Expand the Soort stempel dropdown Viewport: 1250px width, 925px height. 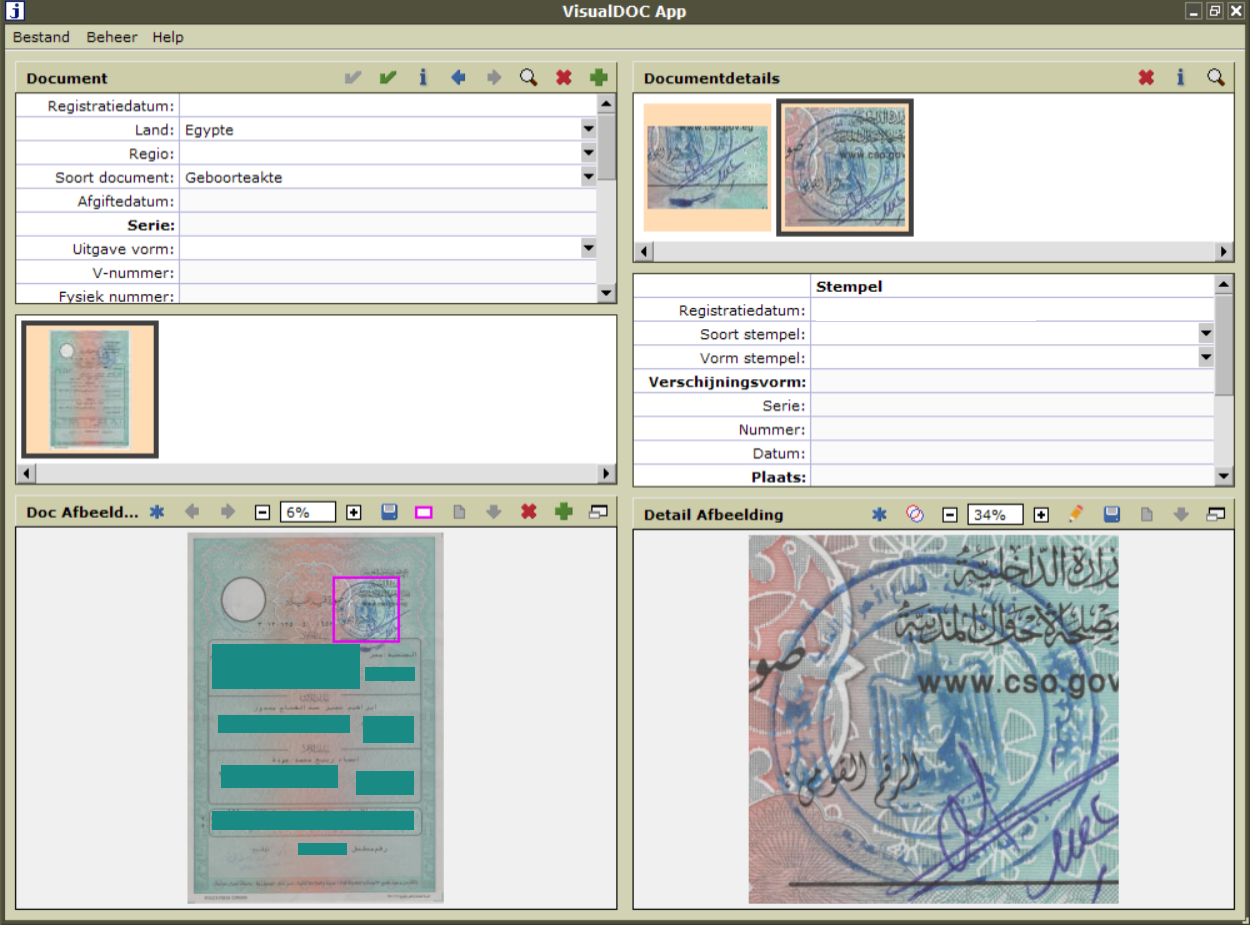click(x=1205, y=334)
